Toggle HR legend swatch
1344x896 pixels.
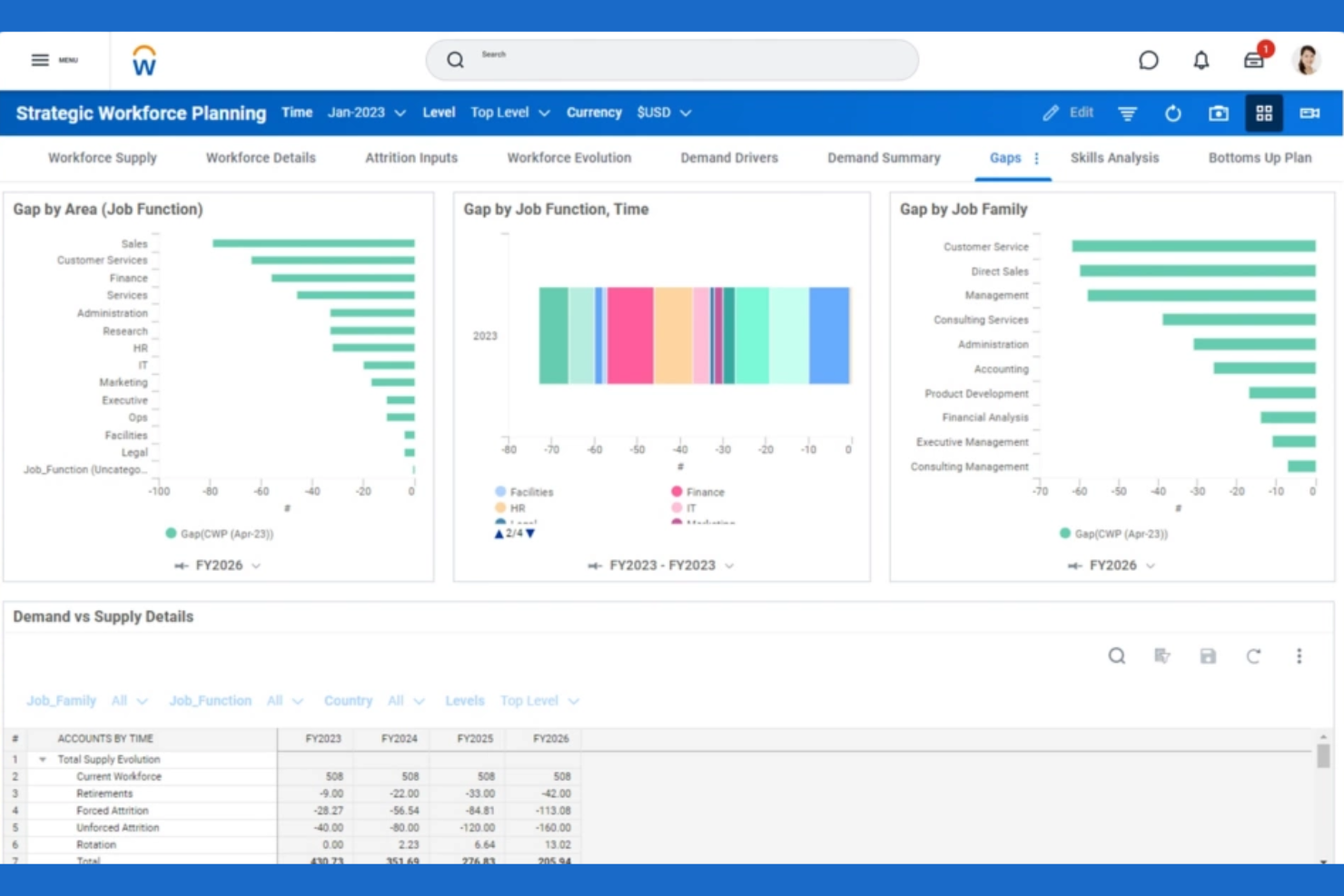tap(500, 507)
